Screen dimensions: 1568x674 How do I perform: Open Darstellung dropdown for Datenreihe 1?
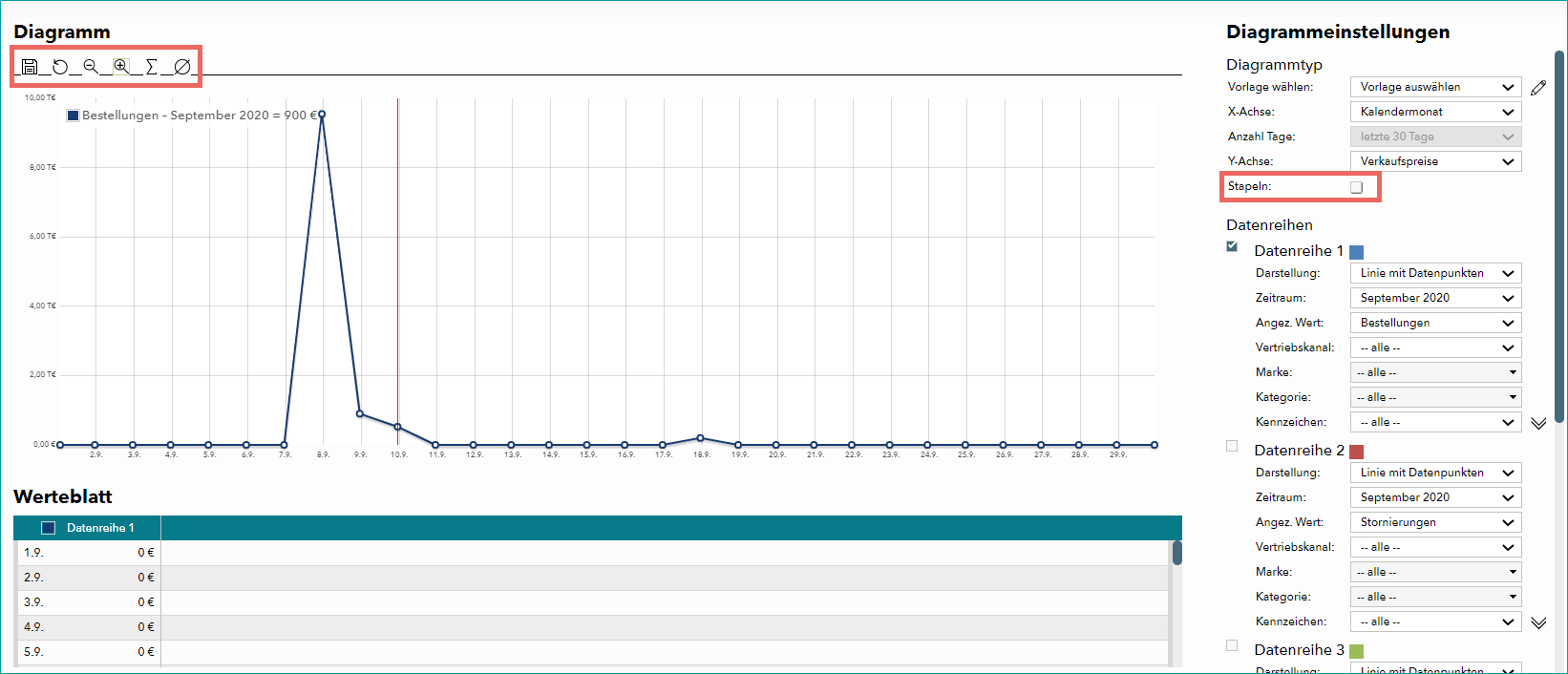click(x=1435, y=273)
